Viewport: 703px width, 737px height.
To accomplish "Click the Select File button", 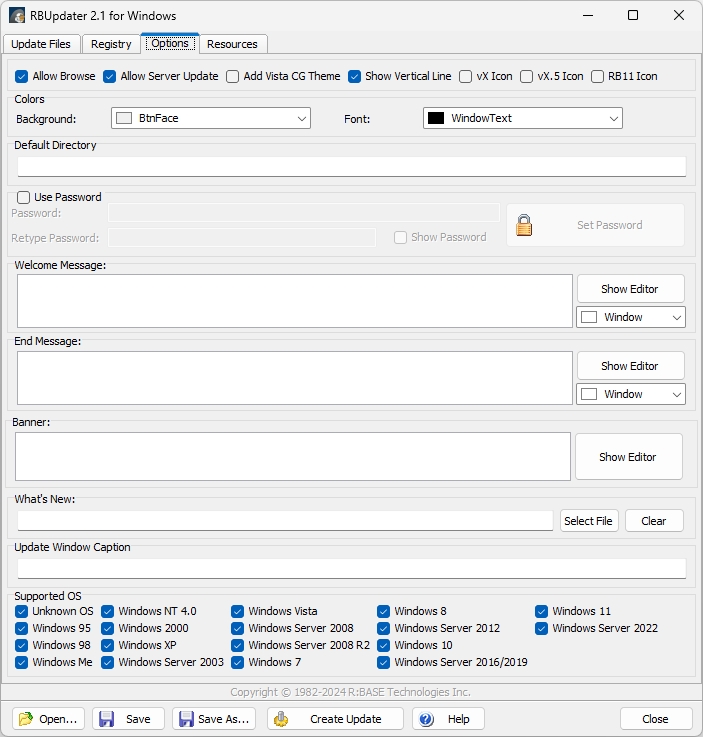I will pyautogui.click(x=589, y=521).
